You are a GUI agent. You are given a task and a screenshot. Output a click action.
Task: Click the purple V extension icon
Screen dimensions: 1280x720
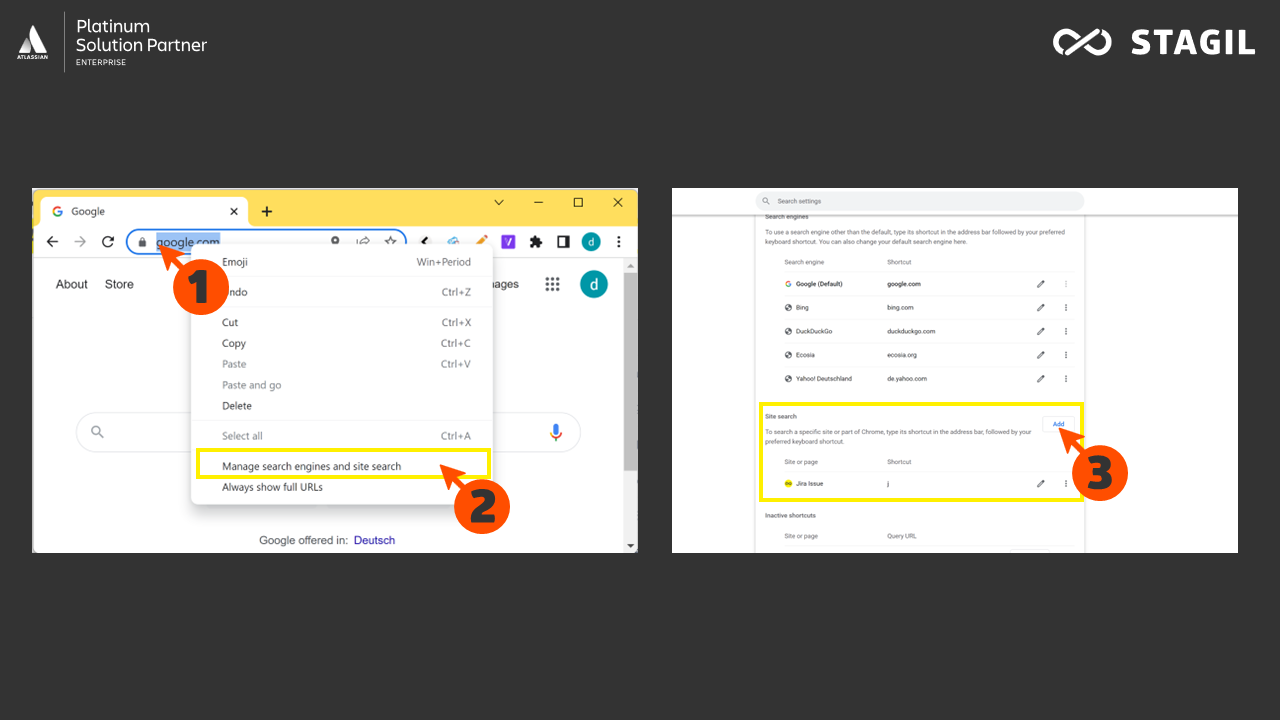(x=508, y=242)
